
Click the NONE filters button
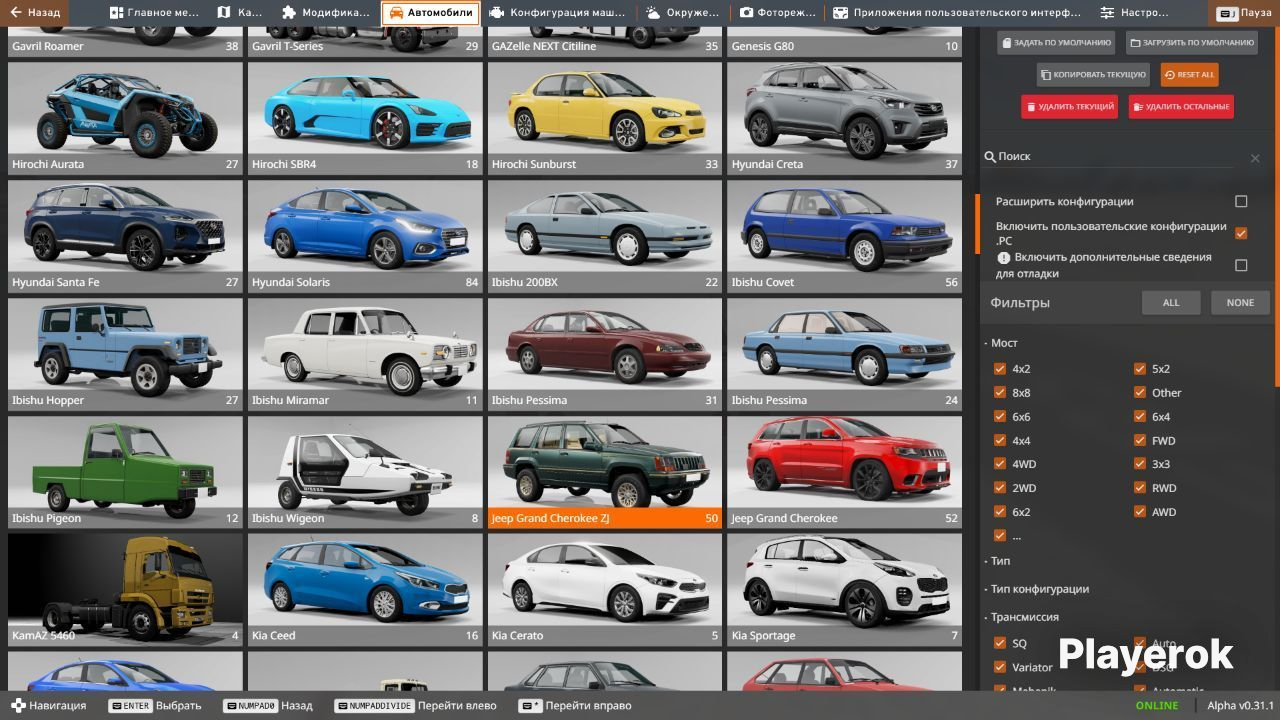1240,303
